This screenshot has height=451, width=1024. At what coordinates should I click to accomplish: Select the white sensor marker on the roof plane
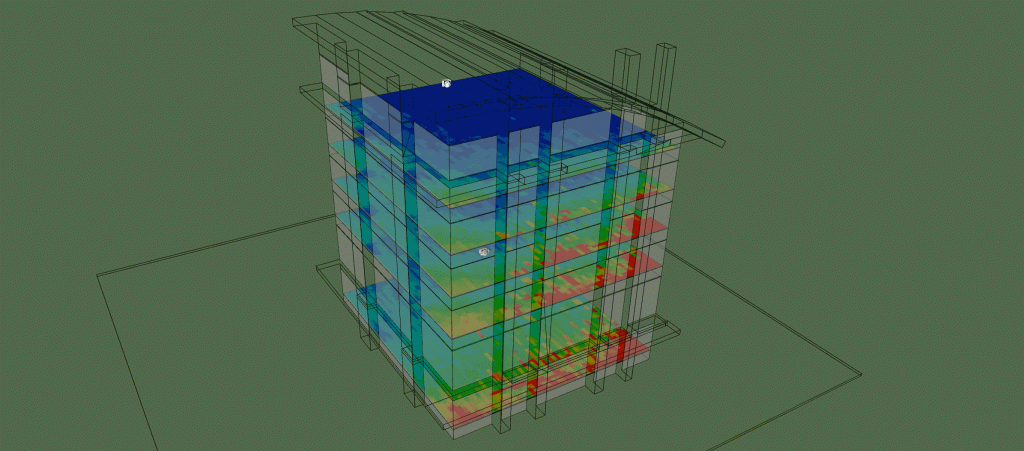446,84
